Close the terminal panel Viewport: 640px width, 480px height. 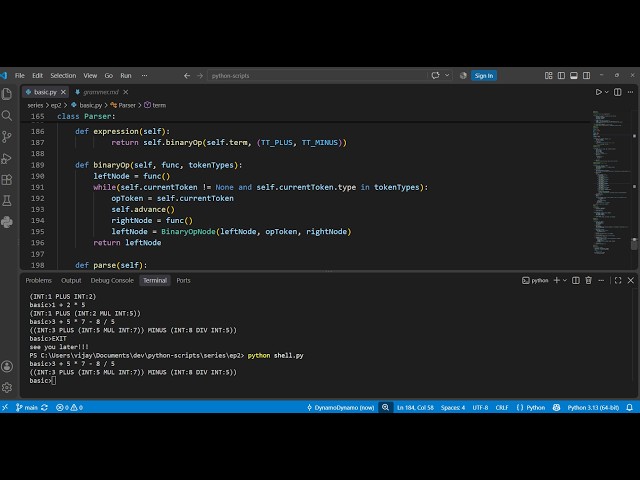click(631, 280)
